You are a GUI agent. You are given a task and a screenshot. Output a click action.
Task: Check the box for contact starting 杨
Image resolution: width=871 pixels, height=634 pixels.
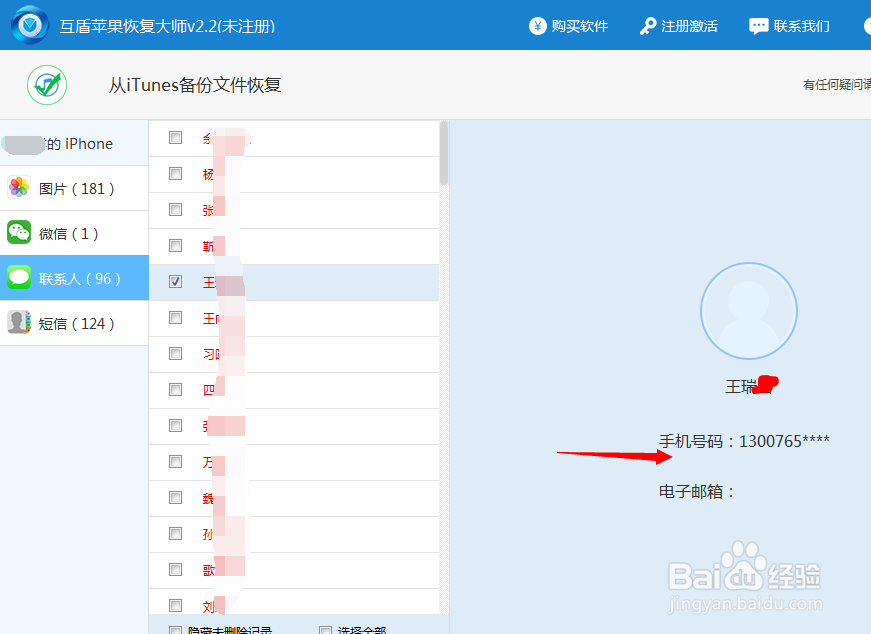pos(176,173)
